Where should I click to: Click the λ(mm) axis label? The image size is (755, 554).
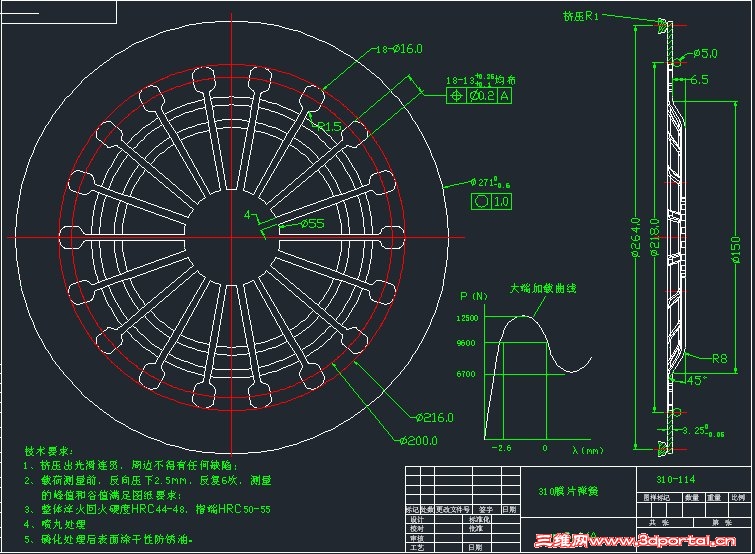(x=587, y=450)
